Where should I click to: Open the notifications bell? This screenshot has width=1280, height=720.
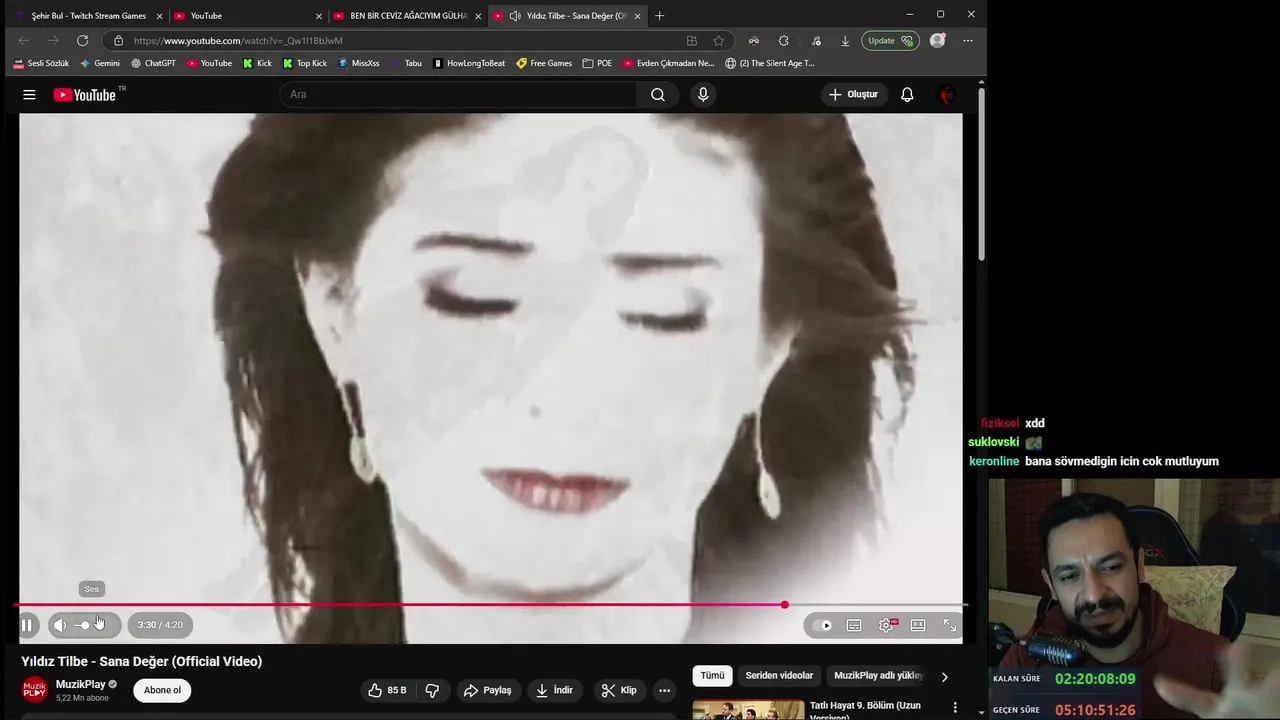[x=907, y=95]
